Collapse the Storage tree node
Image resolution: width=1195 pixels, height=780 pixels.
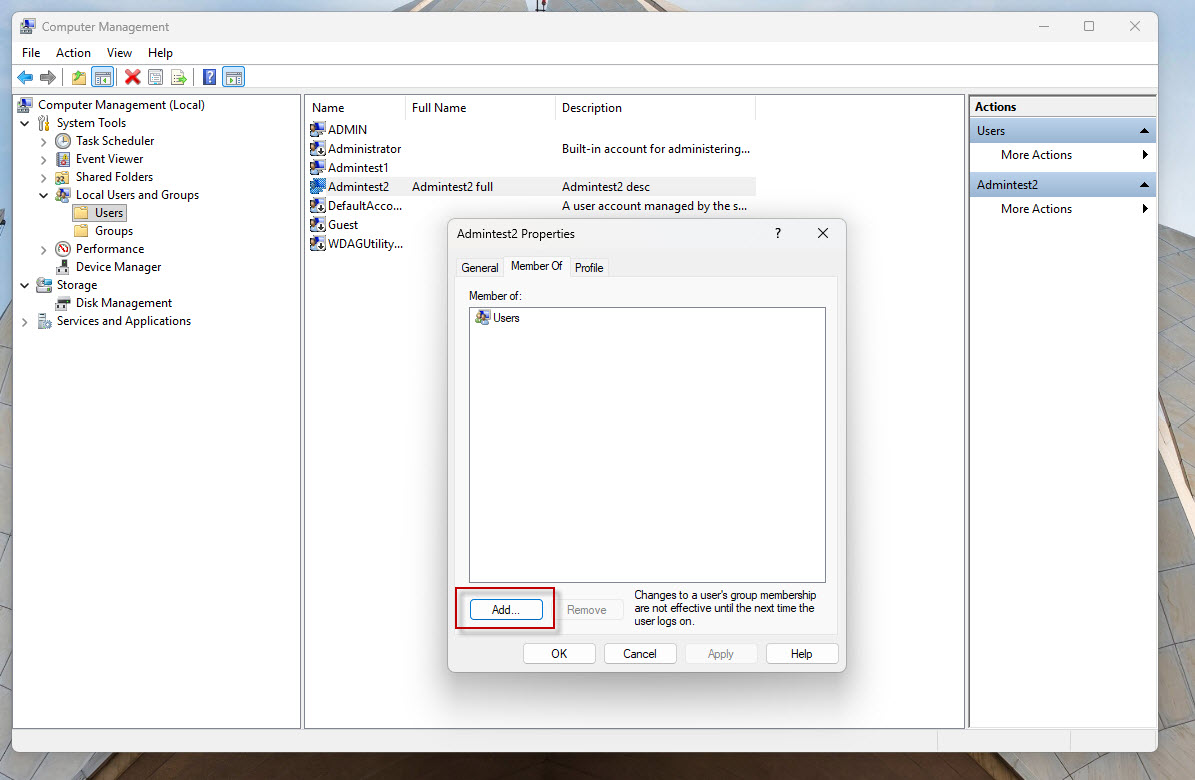pyautogui.click(x=25, y=285)
